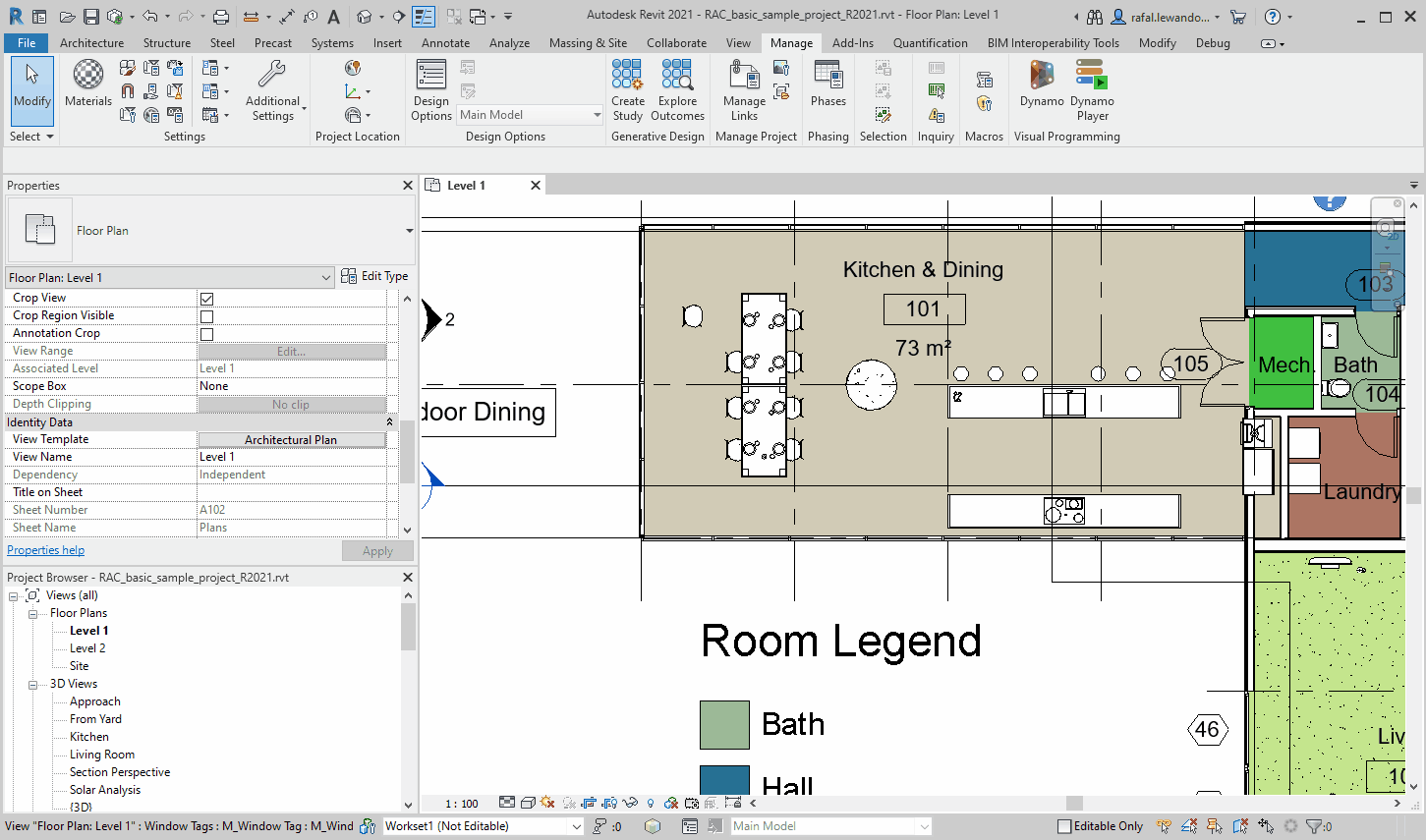Open the Visual Style cube on view bar

[529, 803]
